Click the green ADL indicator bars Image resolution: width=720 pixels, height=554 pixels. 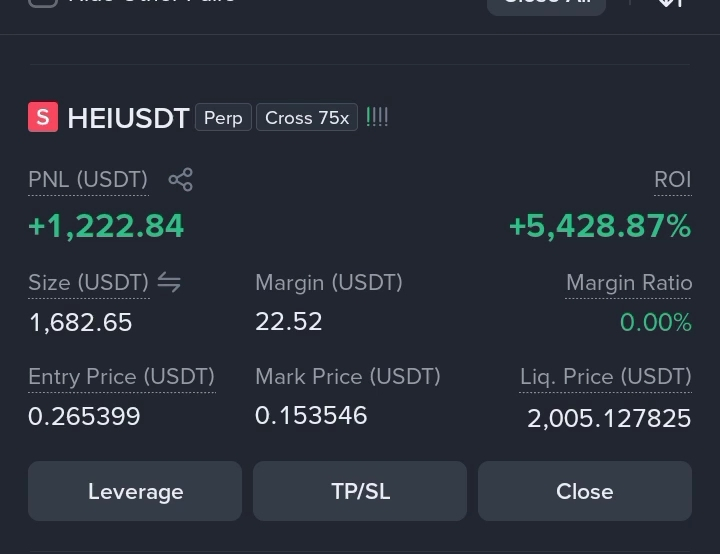[377, 117]
